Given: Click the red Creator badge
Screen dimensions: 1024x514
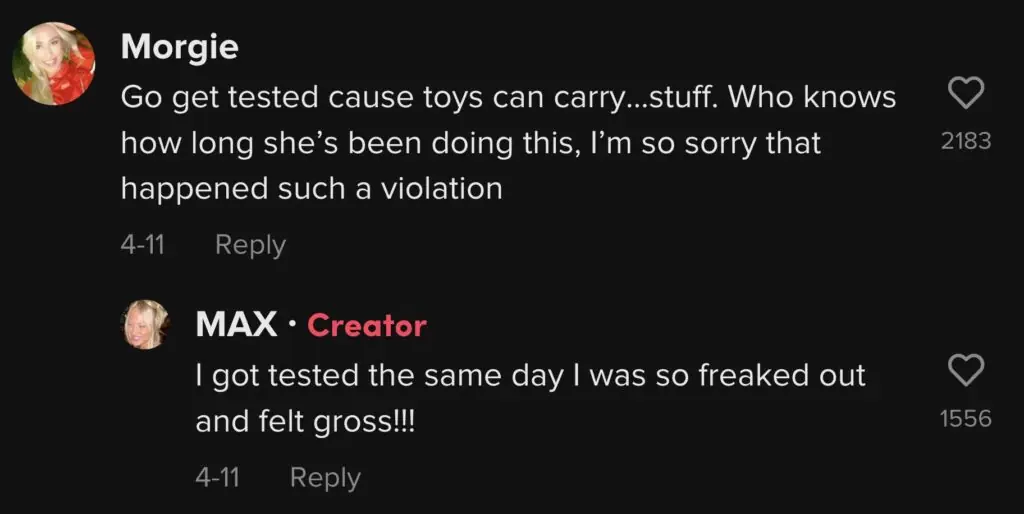Looking at the screenshot, I should tap(366, 325).
